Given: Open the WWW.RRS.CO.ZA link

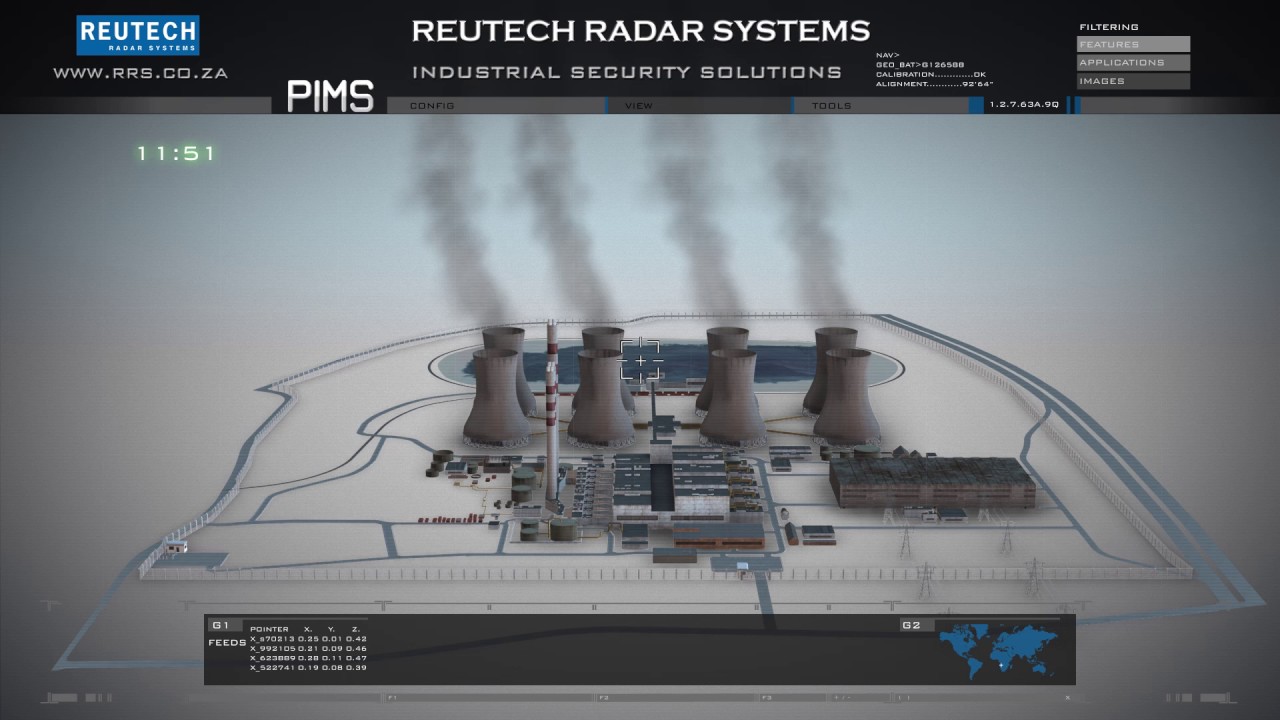Looking at the screenshot, I should 140,73.
